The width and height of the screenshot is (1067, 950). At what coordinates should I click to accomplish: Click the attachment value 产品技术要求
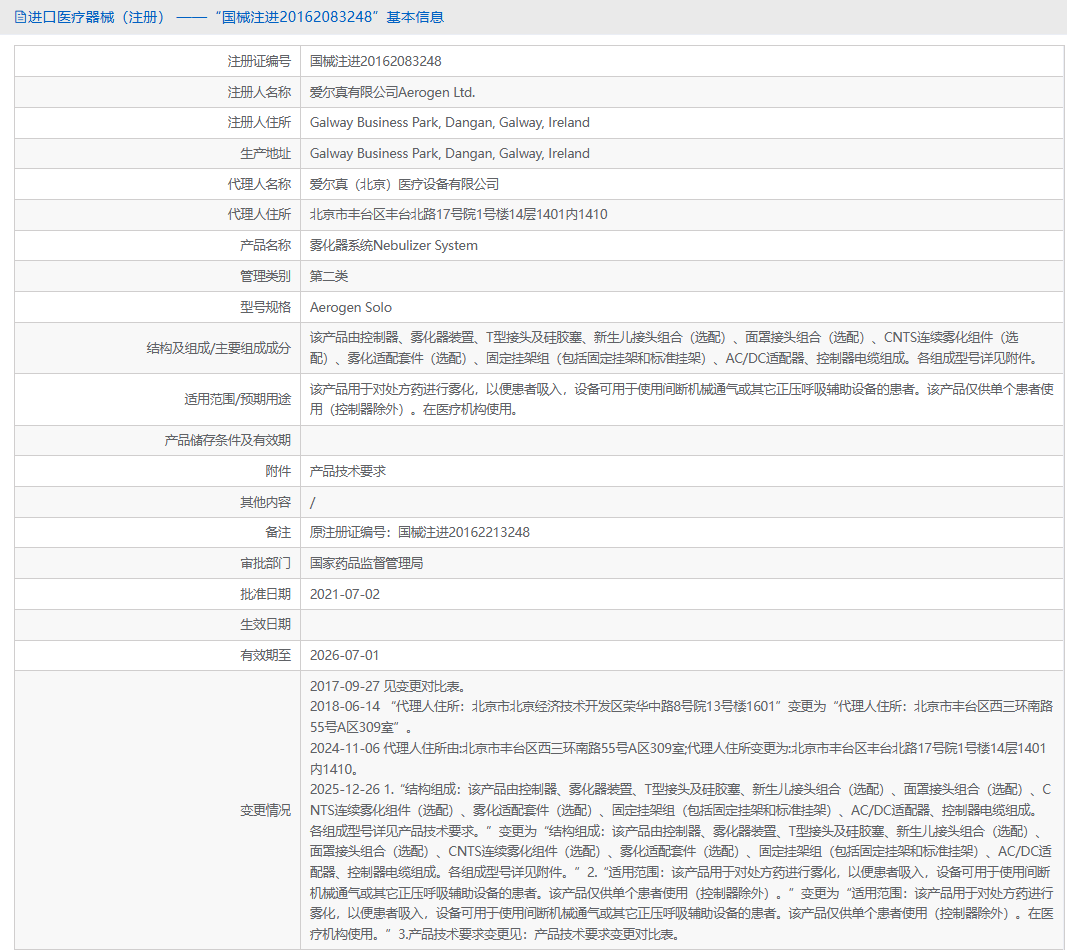click(x=348, y=472)
